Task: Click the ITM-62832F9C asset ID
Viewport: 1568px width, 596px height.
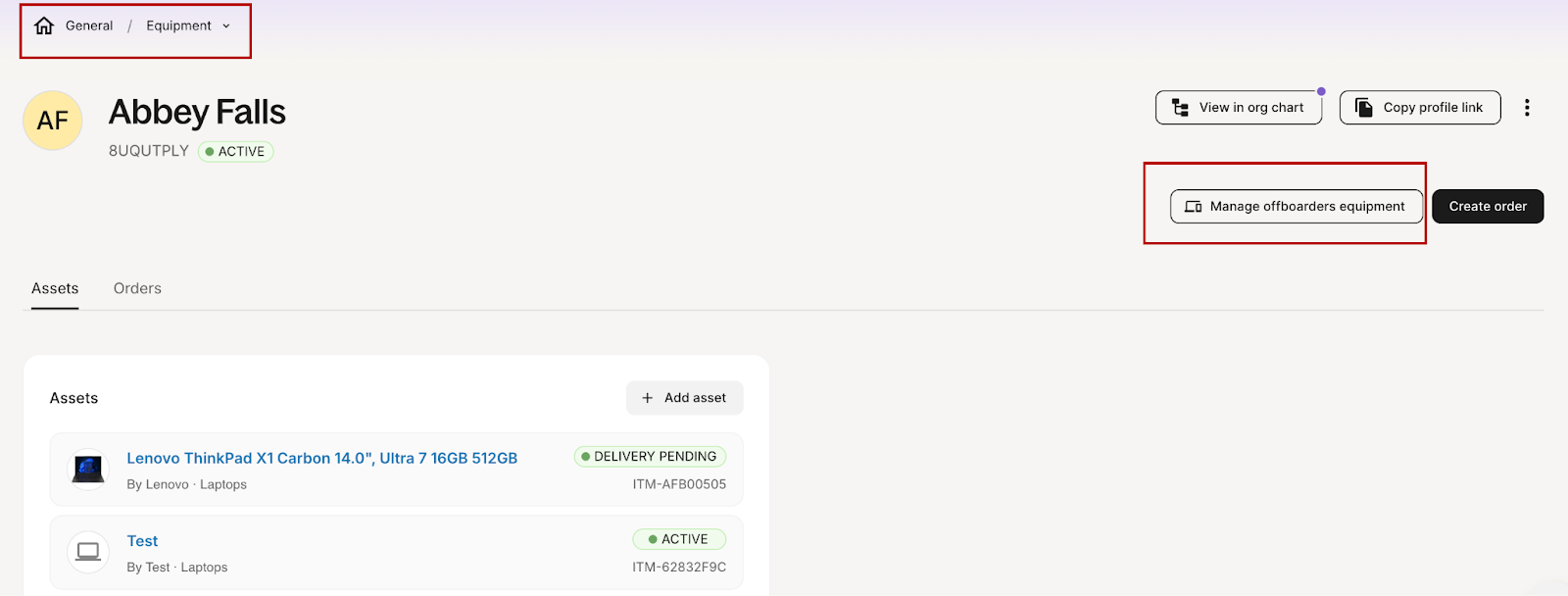Action: pos(679,567)
